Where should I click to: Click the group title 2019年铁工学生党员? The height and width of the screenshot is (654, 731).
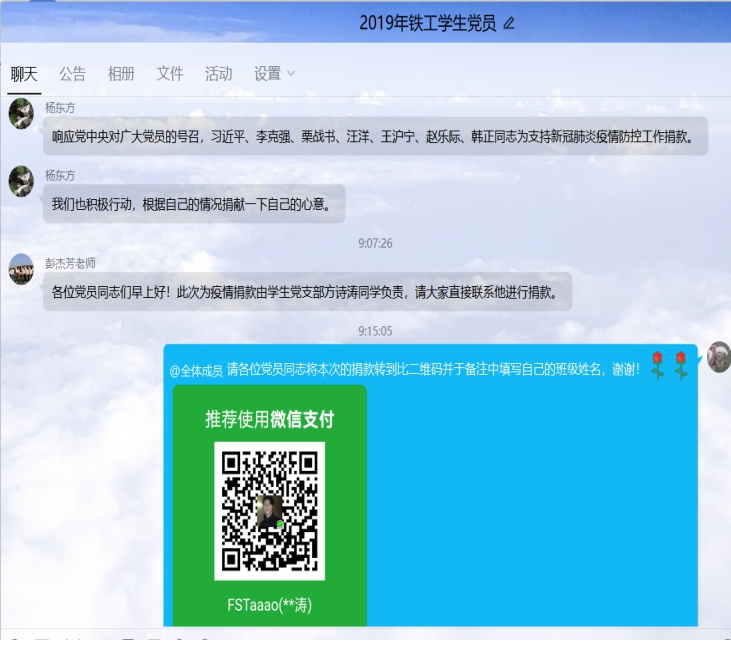pyautogui.click(x=428, y=23)
